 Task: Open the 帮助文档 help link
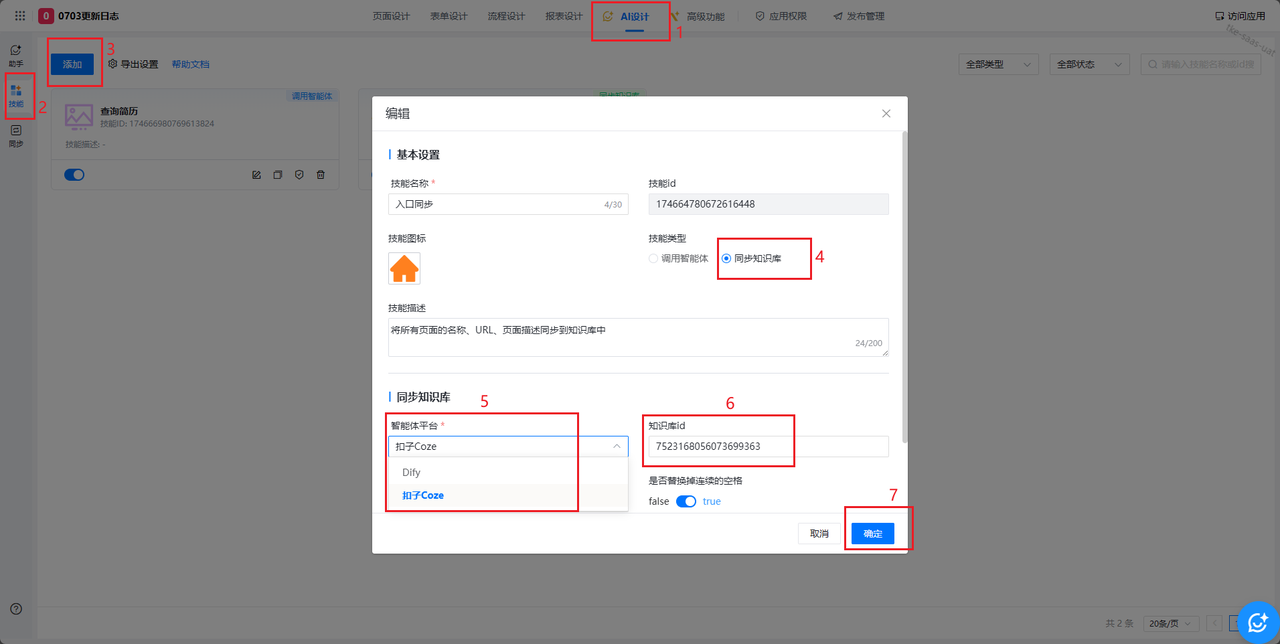190,65
